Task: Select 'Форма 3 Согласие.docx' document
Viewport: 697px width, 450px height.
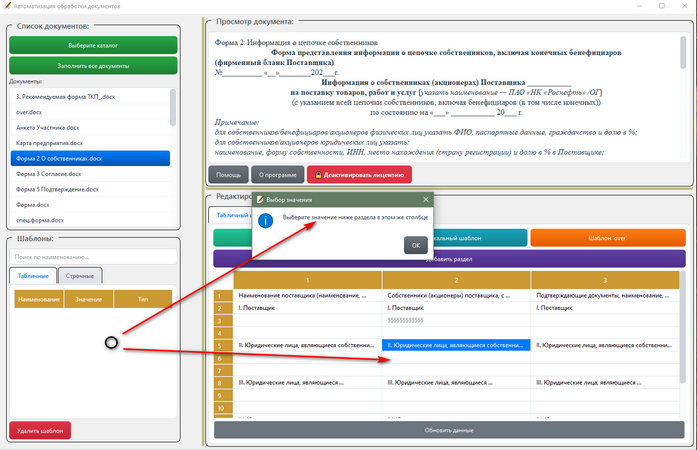Action: 90,174
